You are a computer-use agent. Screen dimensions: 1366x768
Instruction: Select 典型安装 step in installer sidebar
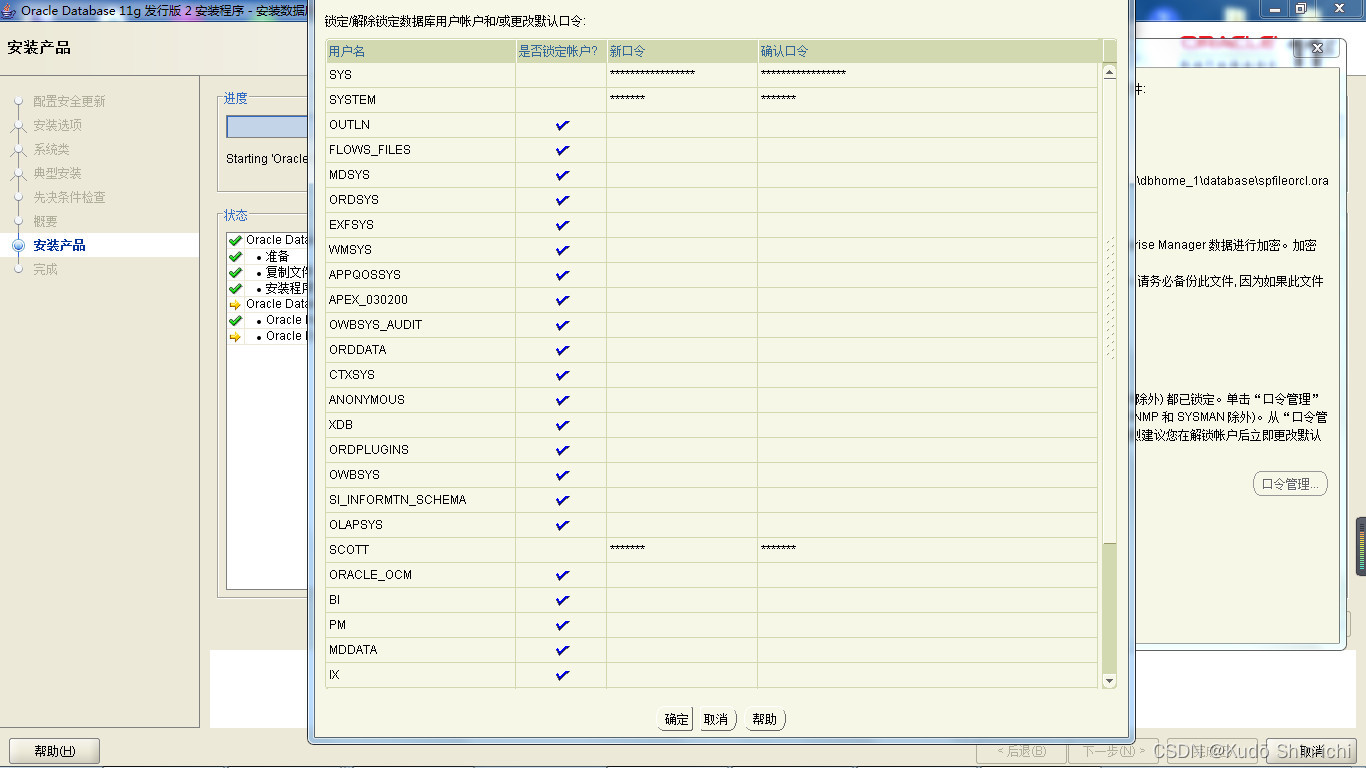point(57,173)
